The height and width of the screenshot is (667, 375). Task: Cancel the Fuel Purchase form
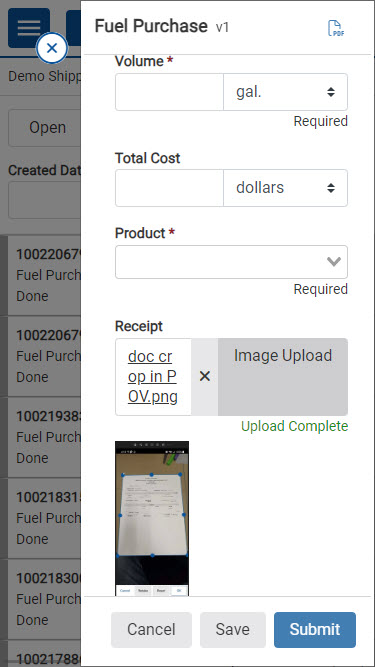[151, 630]
